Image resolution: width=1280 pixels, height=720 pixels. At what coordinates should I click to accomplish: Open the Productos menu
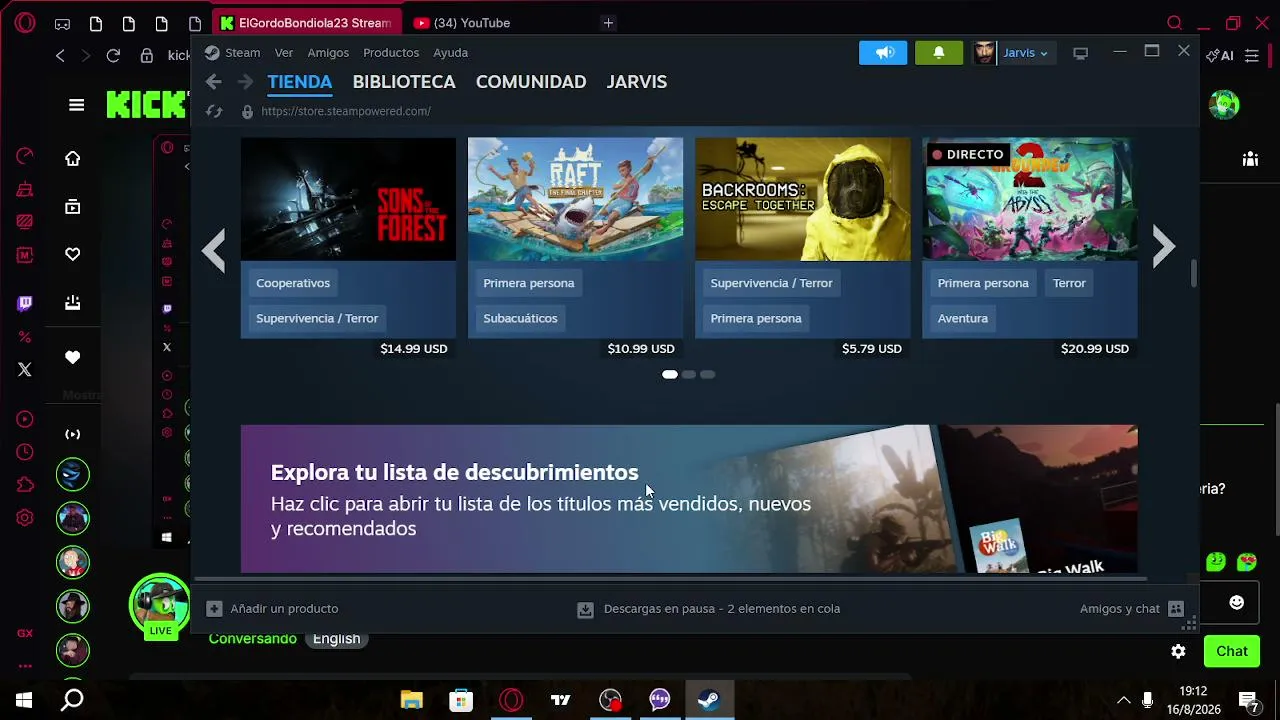pyautogui.click(x=391, y=53)
